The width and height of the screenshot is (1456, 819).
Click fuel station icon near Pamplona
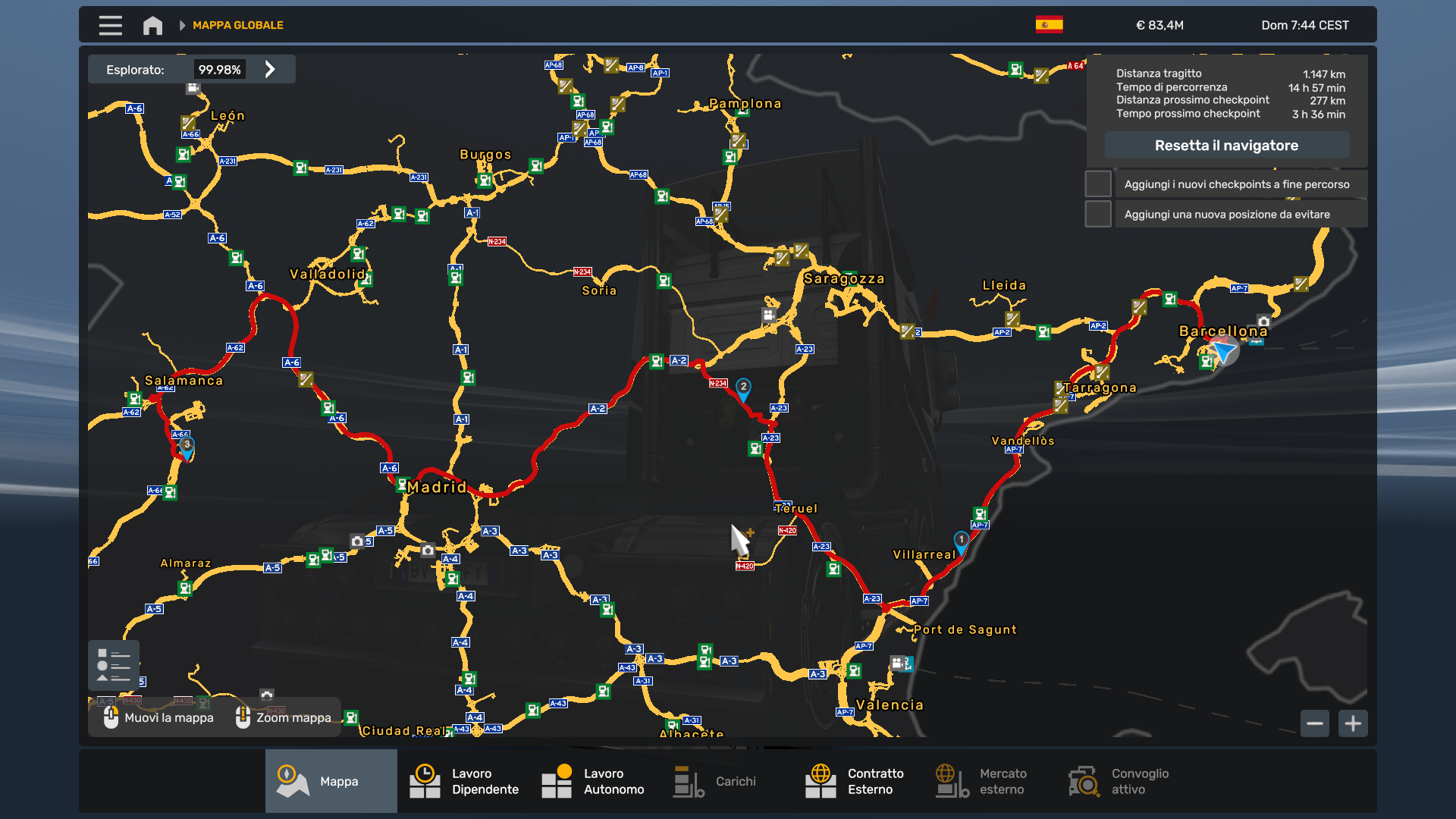730,157
